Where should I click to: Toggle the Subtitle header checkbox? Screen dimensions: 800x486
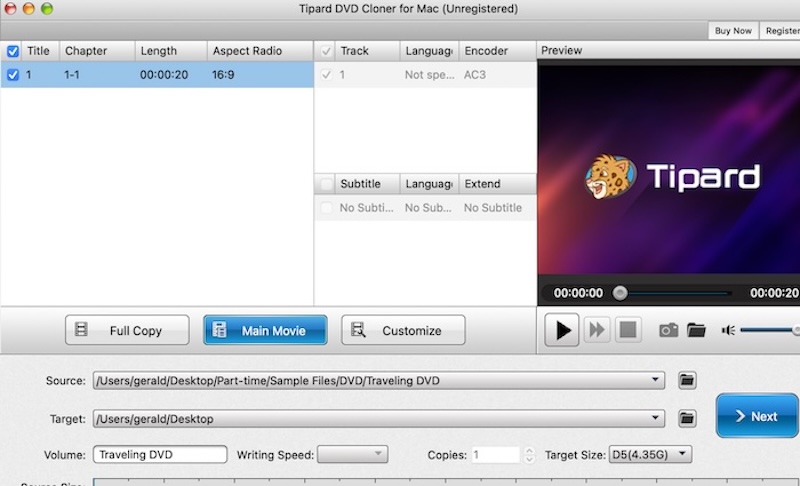[326, 184]
